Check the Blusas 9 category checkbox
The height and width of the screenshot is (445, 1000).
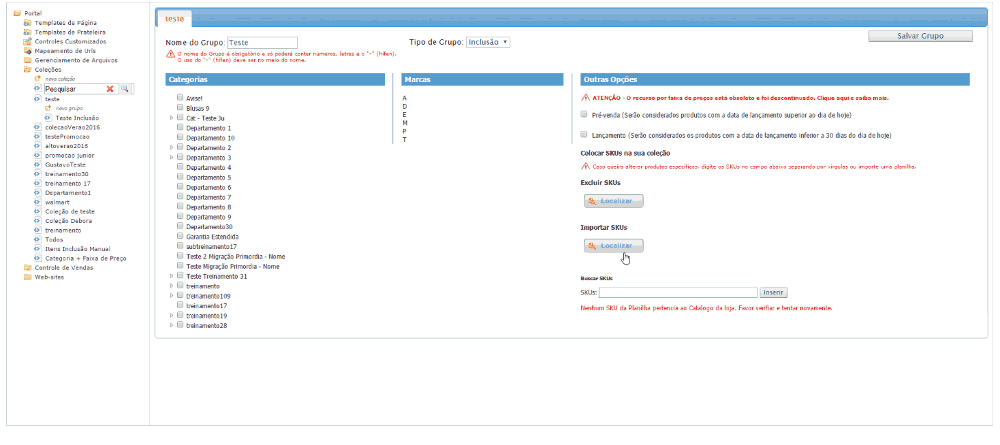[180, 108]
